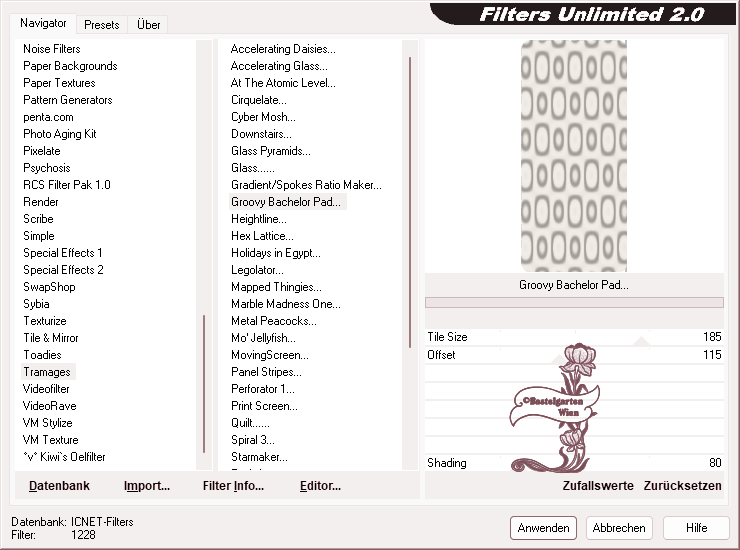Viewport: 740px width, 550px height.
Task: Click the filter preview thumbnail
Action: pyautogui.click(x=574, y=156)
